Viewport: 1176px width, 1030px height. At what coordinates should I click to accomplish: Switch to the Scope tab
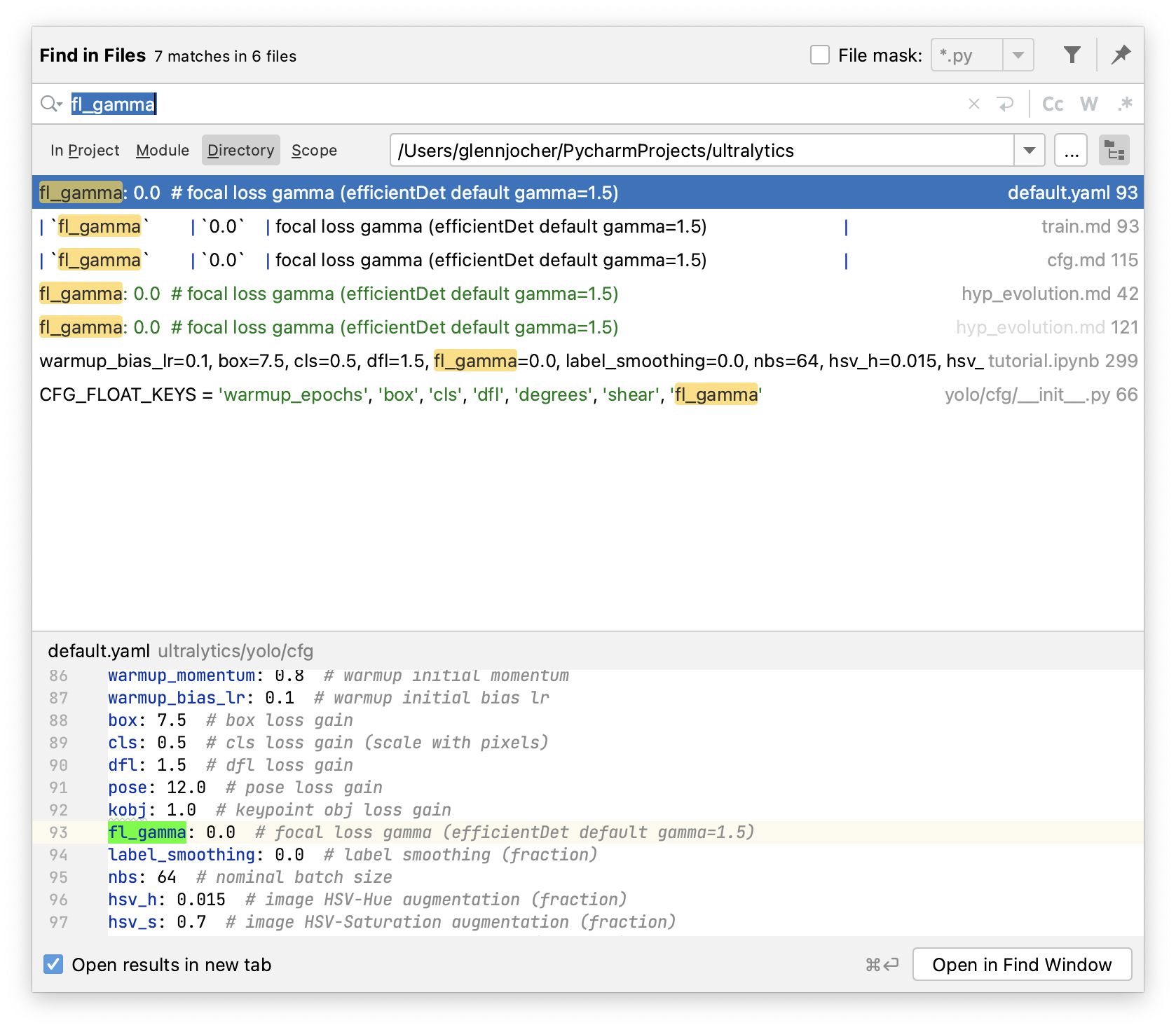pos(313,149)
